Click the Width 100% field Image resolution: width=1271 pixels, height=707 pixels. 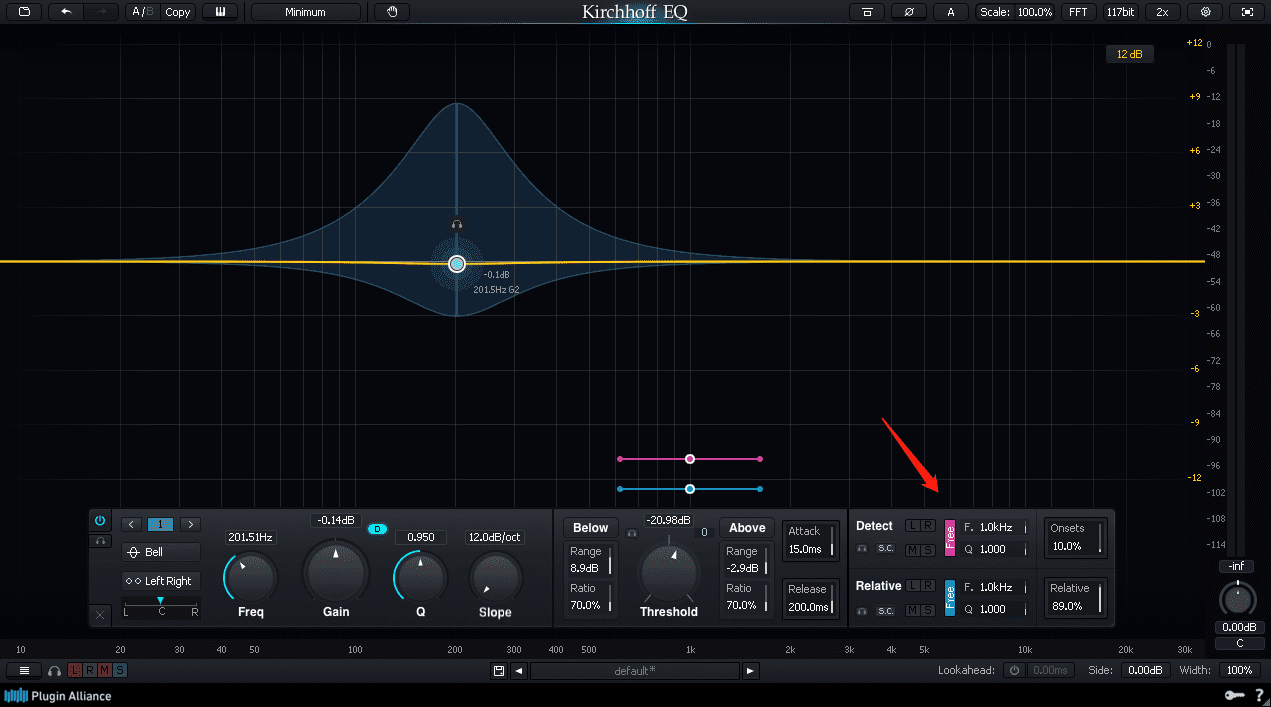pyautogui.click(x=1240, y=670)
